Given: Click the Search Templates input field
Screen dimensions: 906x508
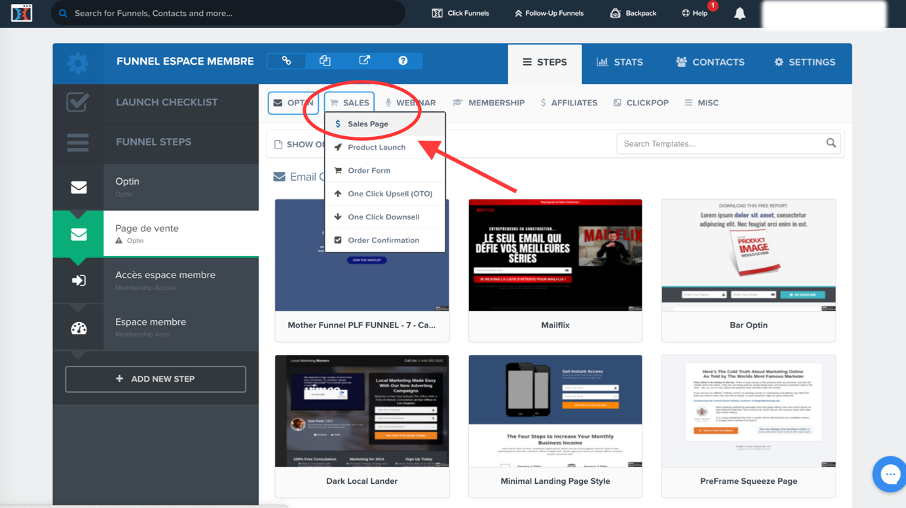Looking at the screenshot, I should click(x=728, y=143).
